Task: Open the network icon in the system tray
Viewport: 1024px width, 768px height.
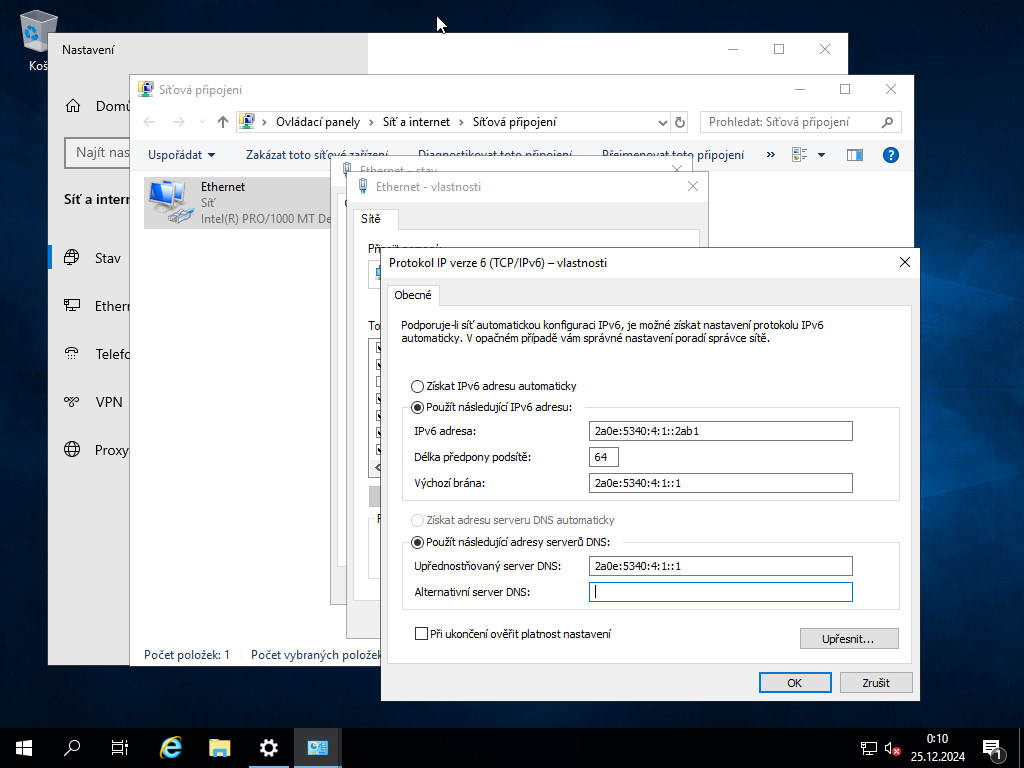Action: pyautogui.click(x=868, y=748)
